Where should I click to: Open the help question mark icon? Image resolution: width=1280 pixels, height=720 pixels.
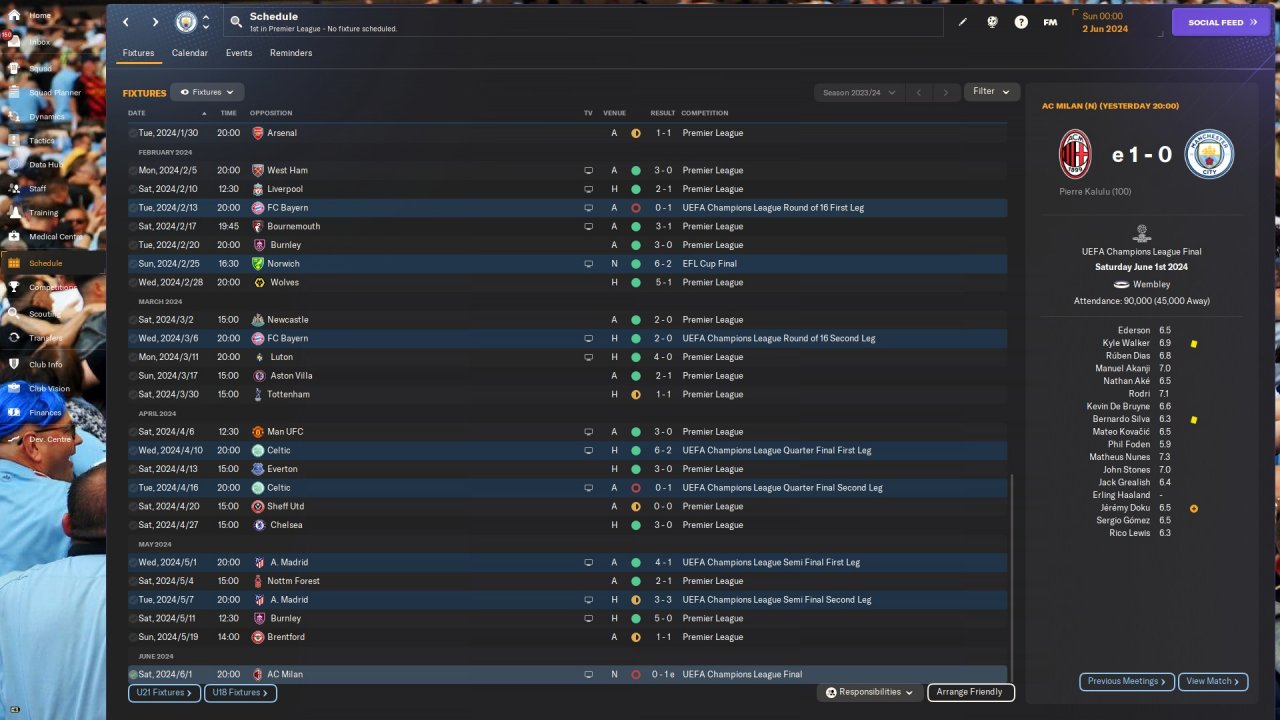click(x=1021, y=22)
